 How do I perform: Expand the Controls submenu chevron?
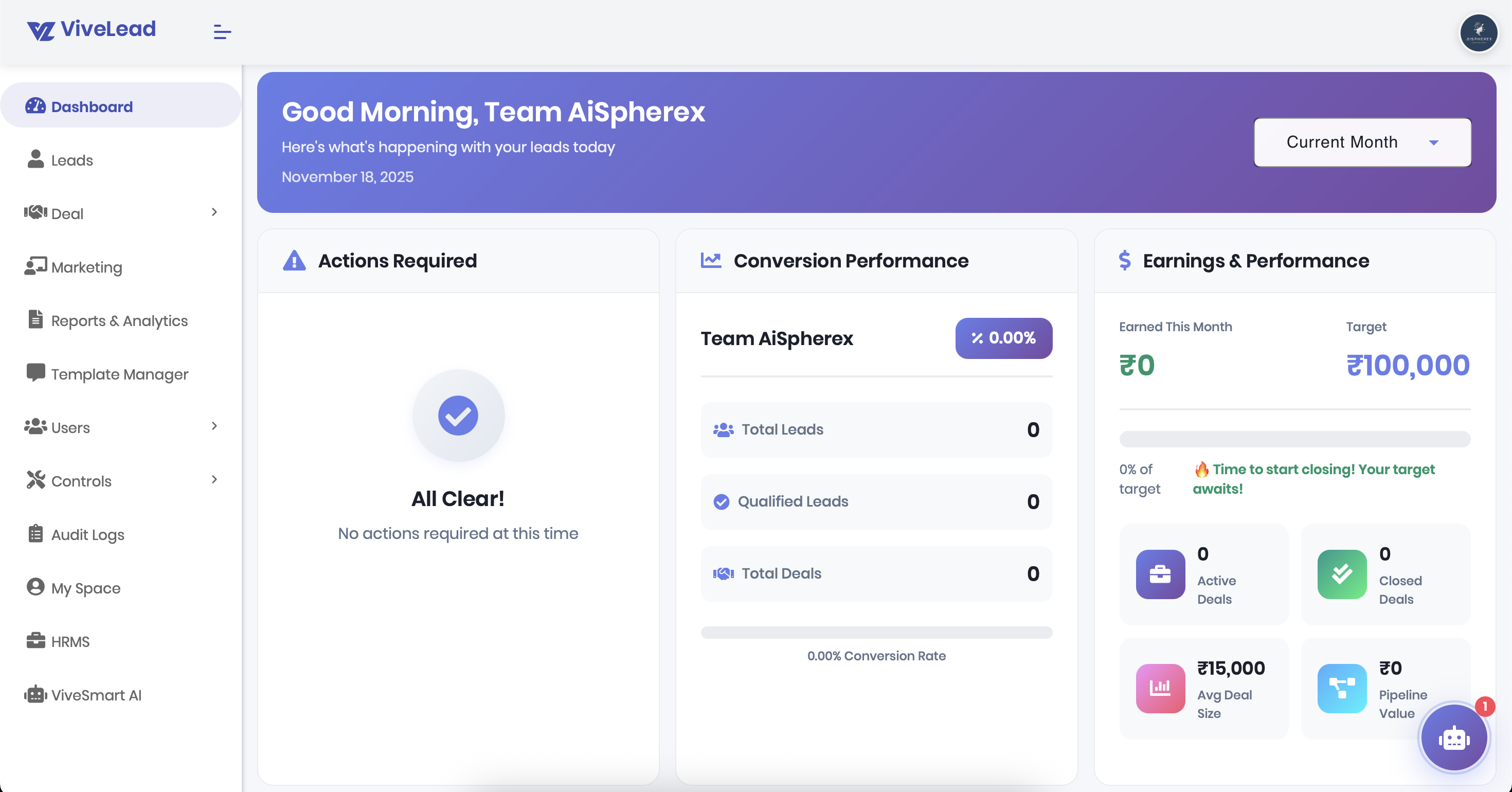[214, 479]
